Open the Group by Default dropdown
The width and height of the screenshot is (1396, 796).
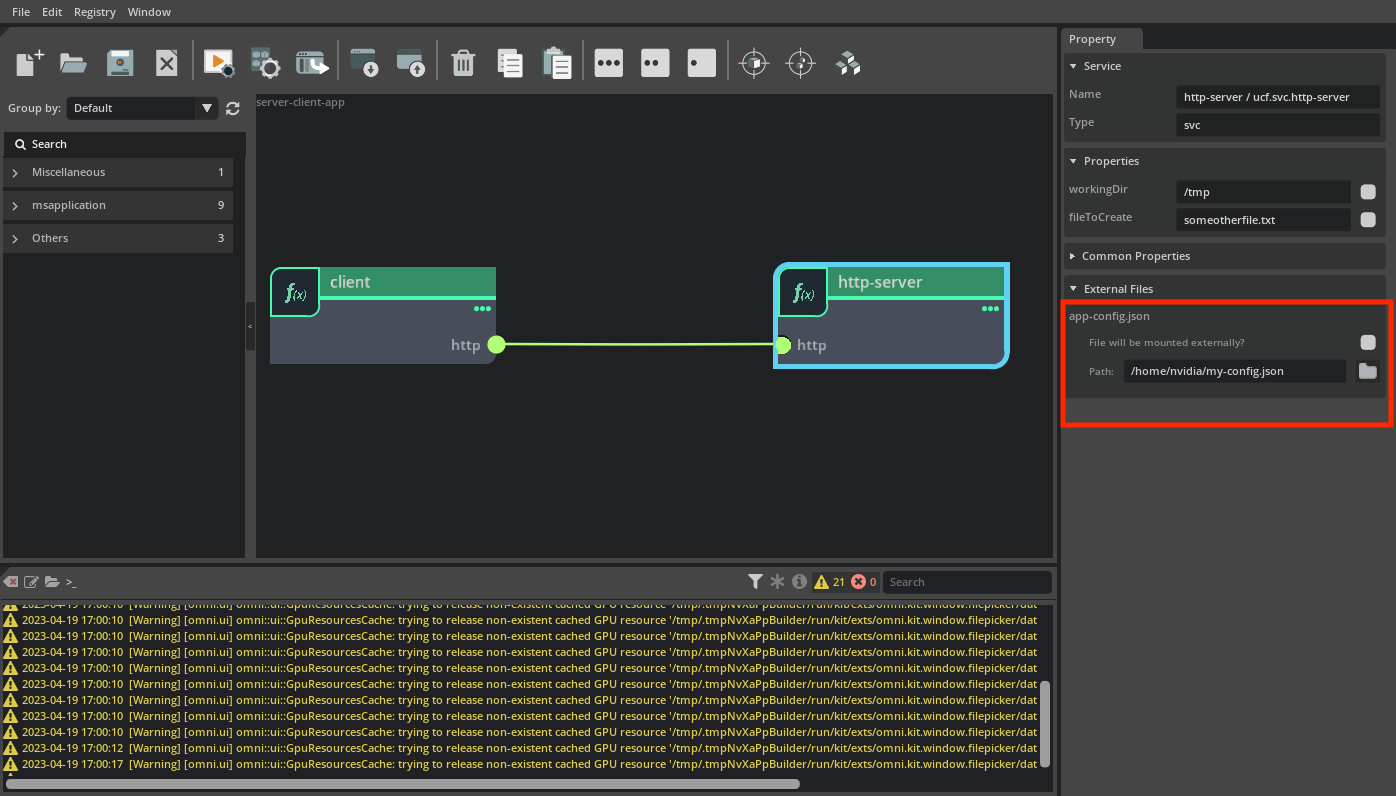click(142, 108)
